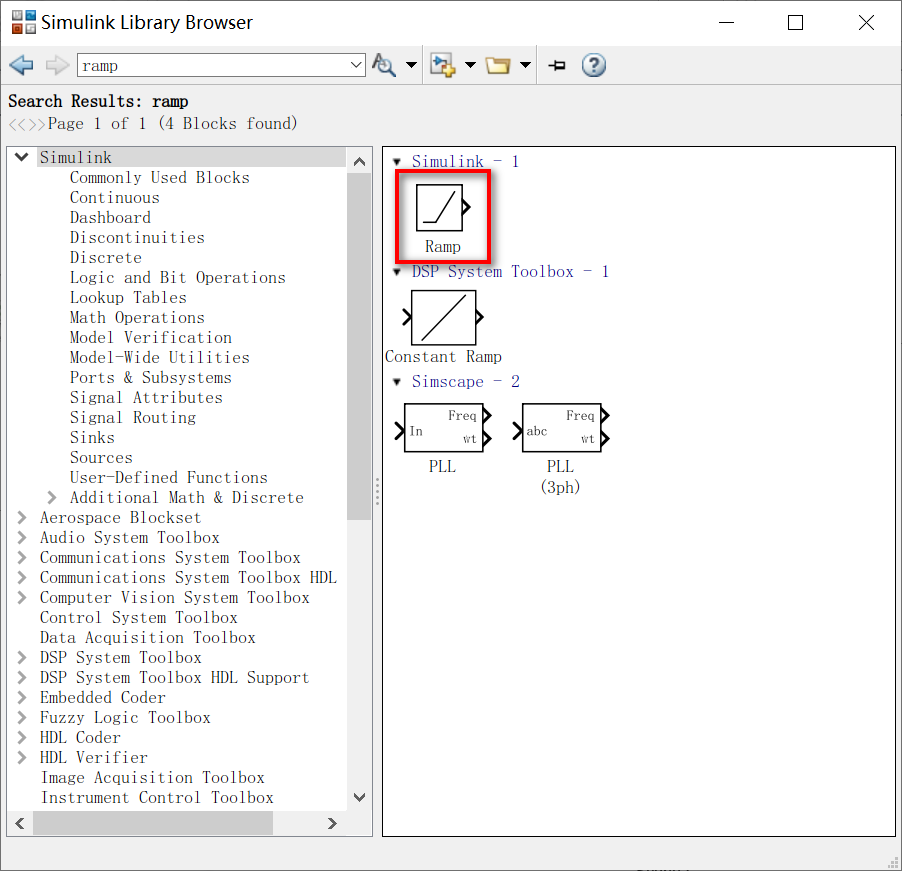Click the search icon in the toolbar
902x871 pixels.
click(x=384, y=64)
